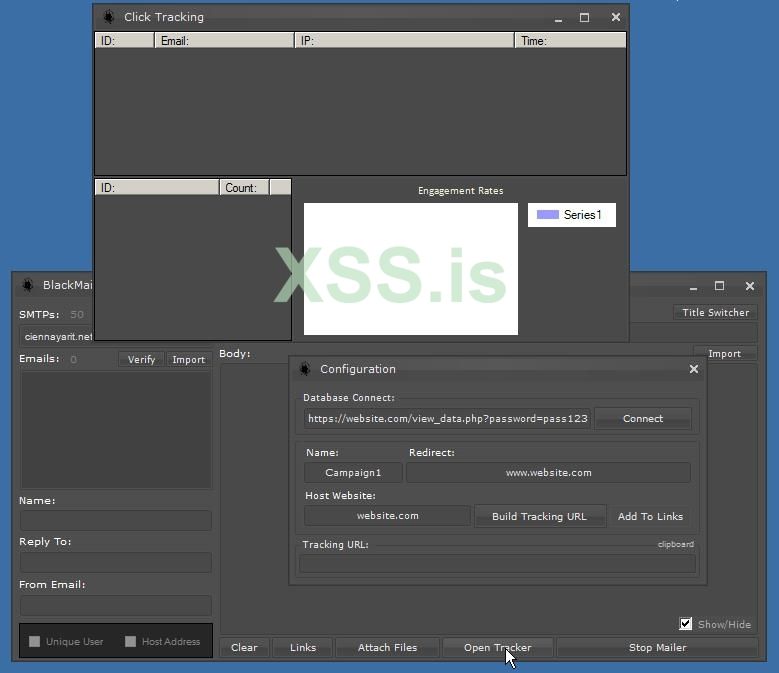Click the Verify button next to Emails
779x673 pixels.
(x=141, y=359)
